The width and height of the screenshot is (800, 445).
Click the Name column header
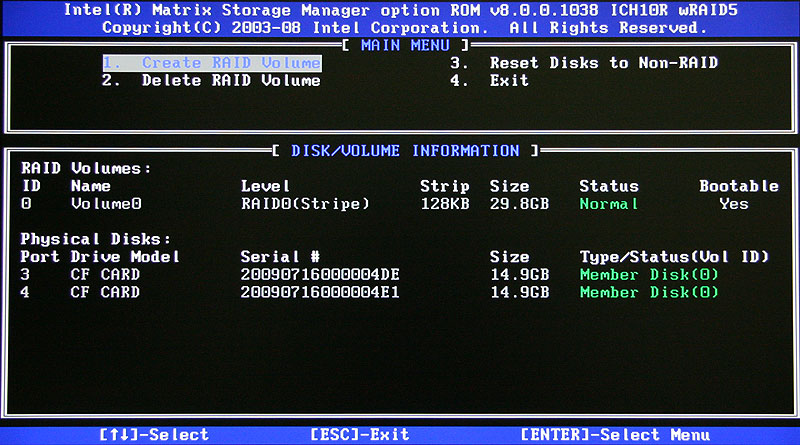(91, 186)
